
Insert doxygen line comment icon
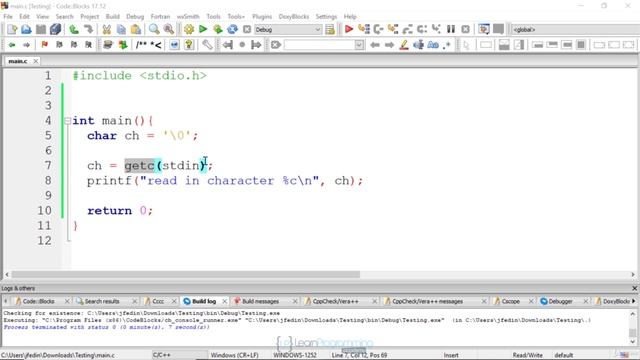click(x=156, y=45)
